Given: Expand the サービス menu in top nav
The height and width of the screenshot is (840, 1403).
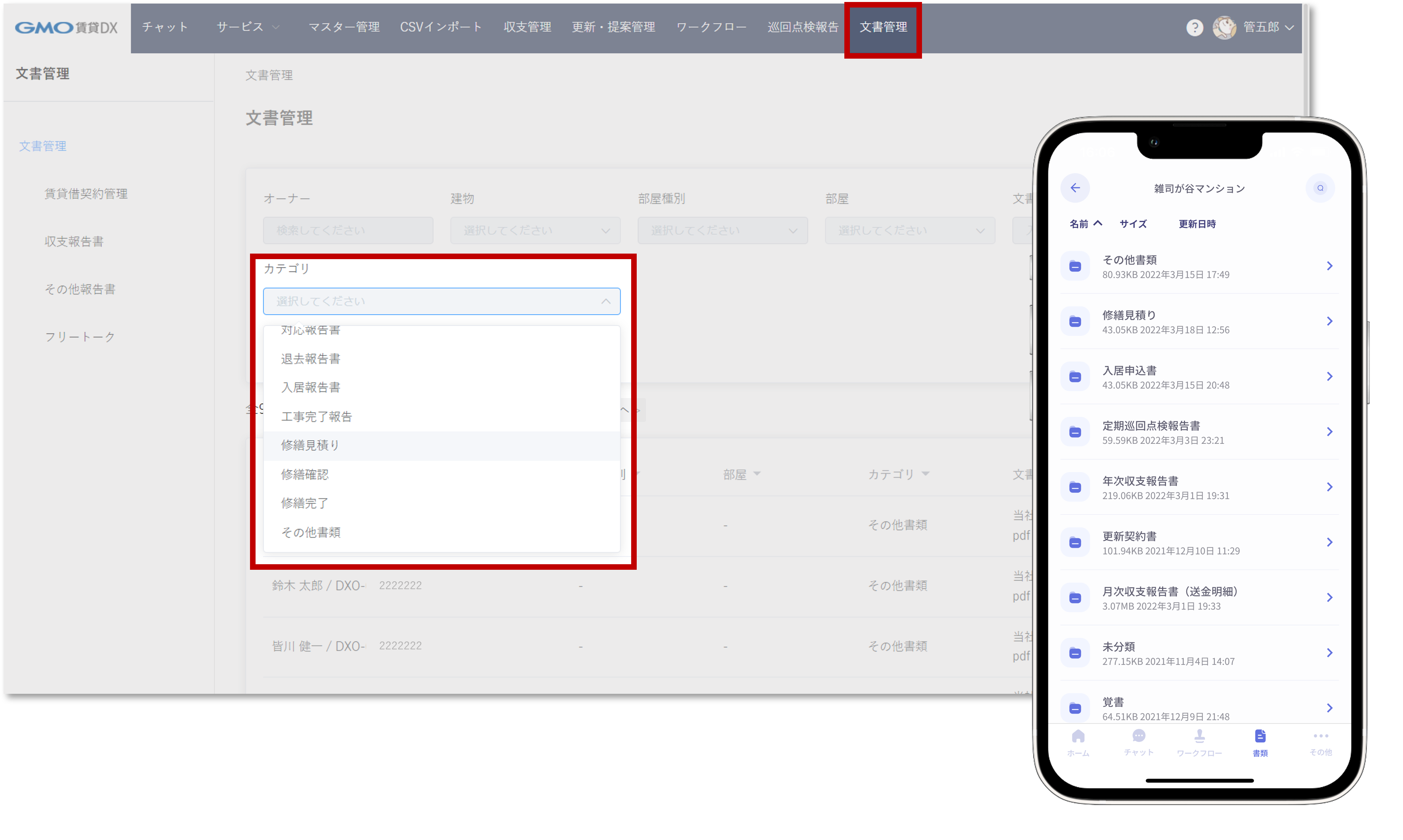Looking at the screenshot, I should pyautogui.click(x=248, y=27).
